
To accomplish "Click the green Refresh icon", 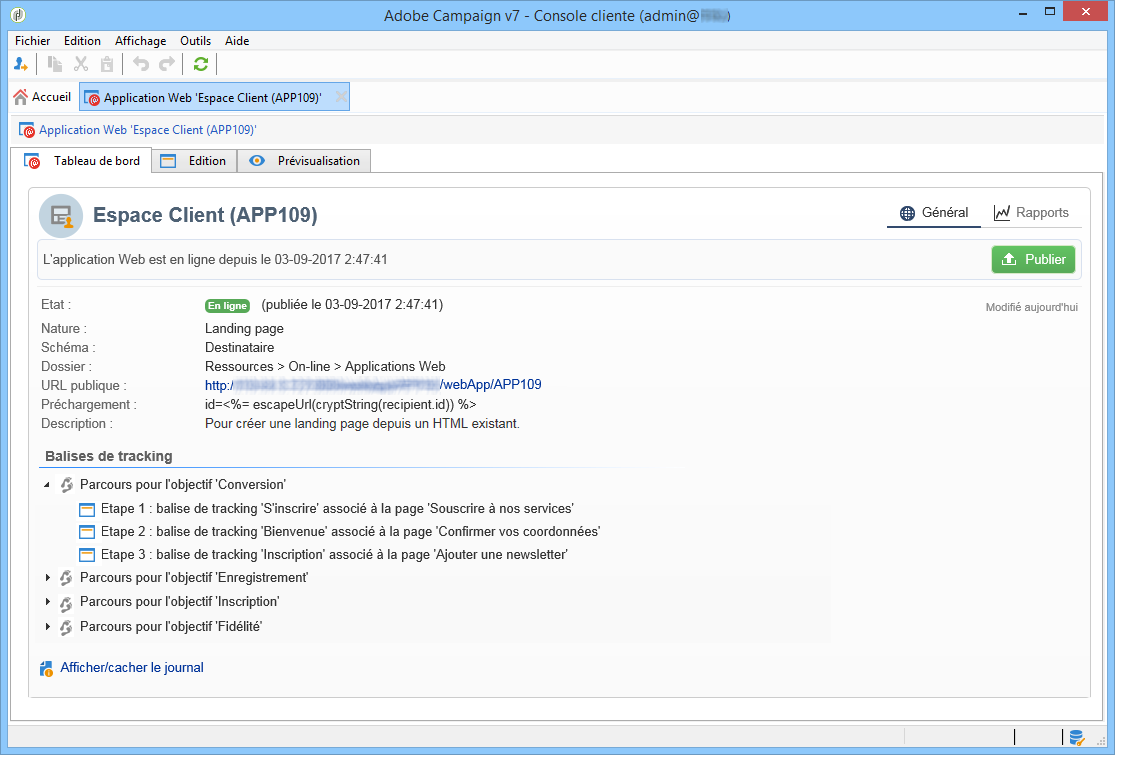I will [201, 64].
